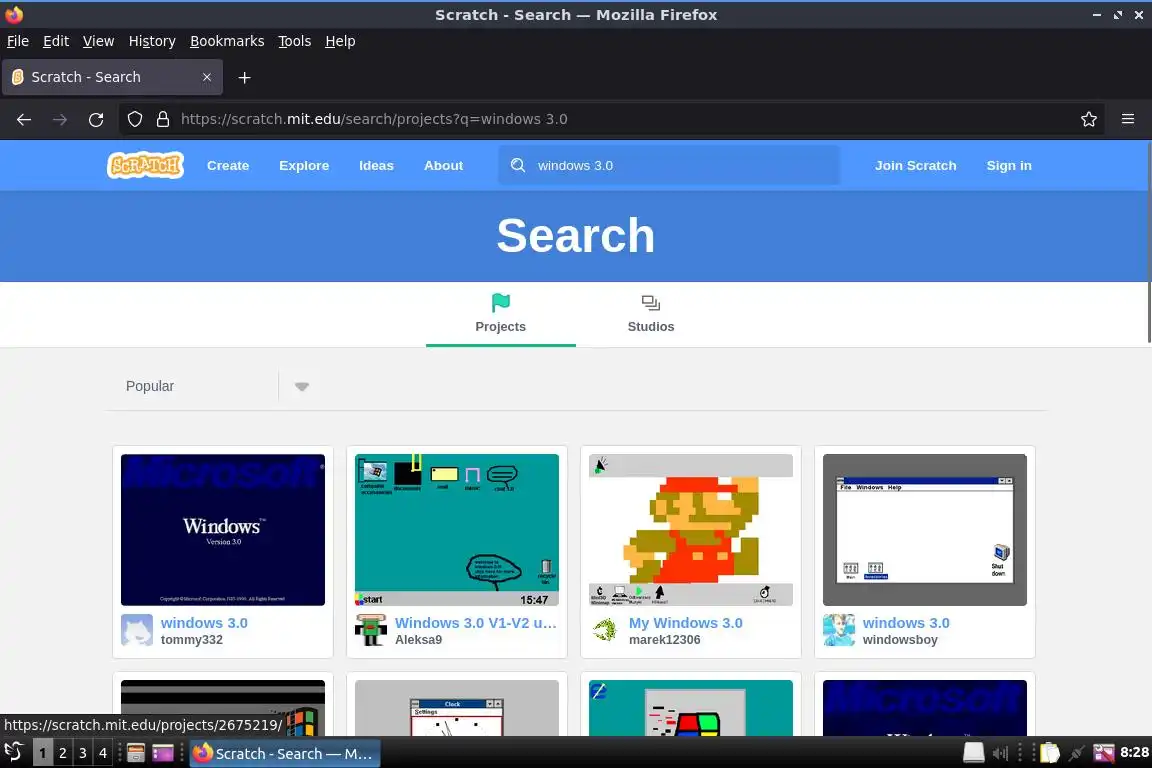Click the page vertical scrollbar
Screen dimensions: 1152x768
[1148, 243]
